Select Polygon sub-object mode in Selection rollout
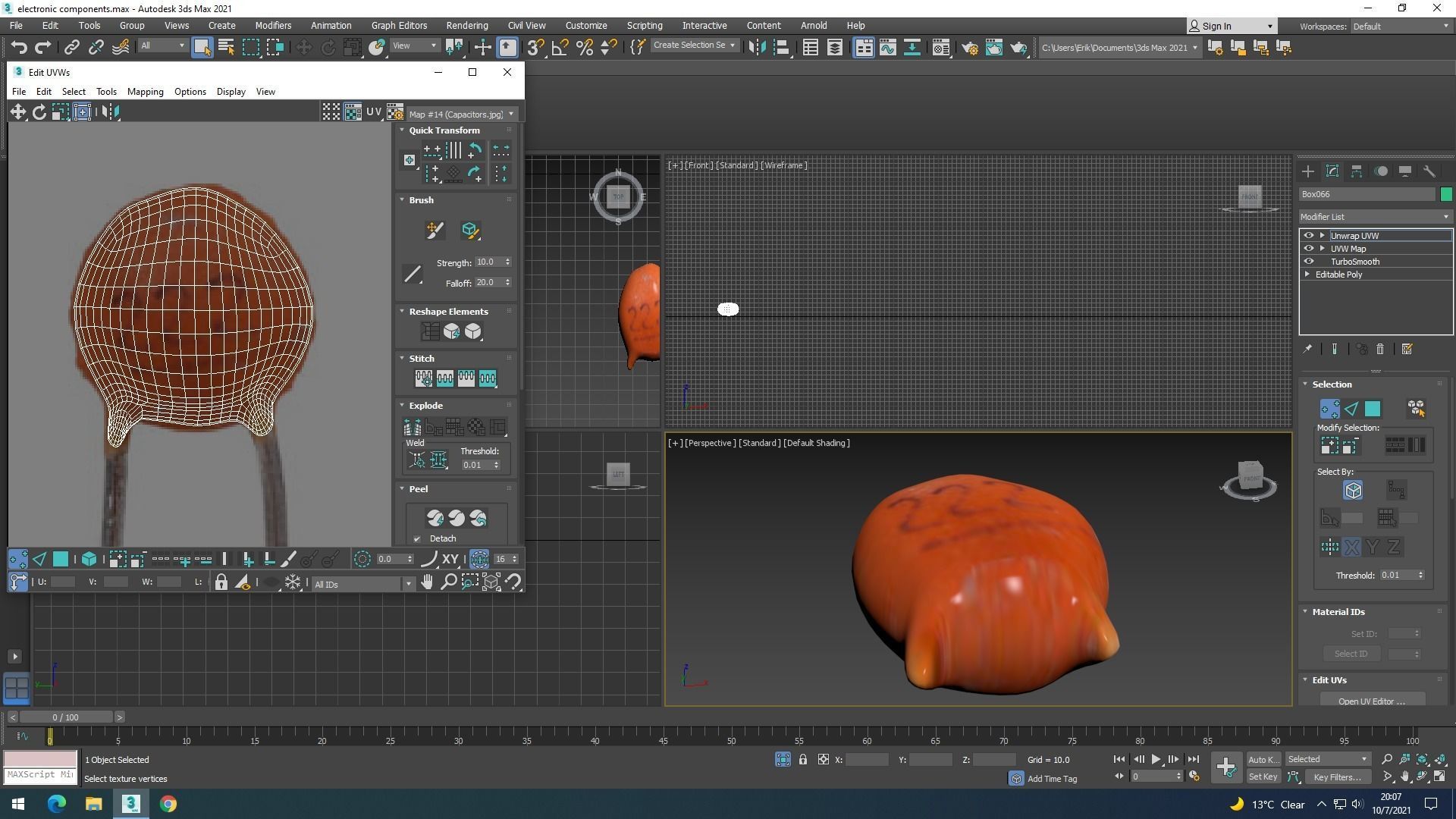This screenshot has width=1456, height=819. pos(1373,409)
